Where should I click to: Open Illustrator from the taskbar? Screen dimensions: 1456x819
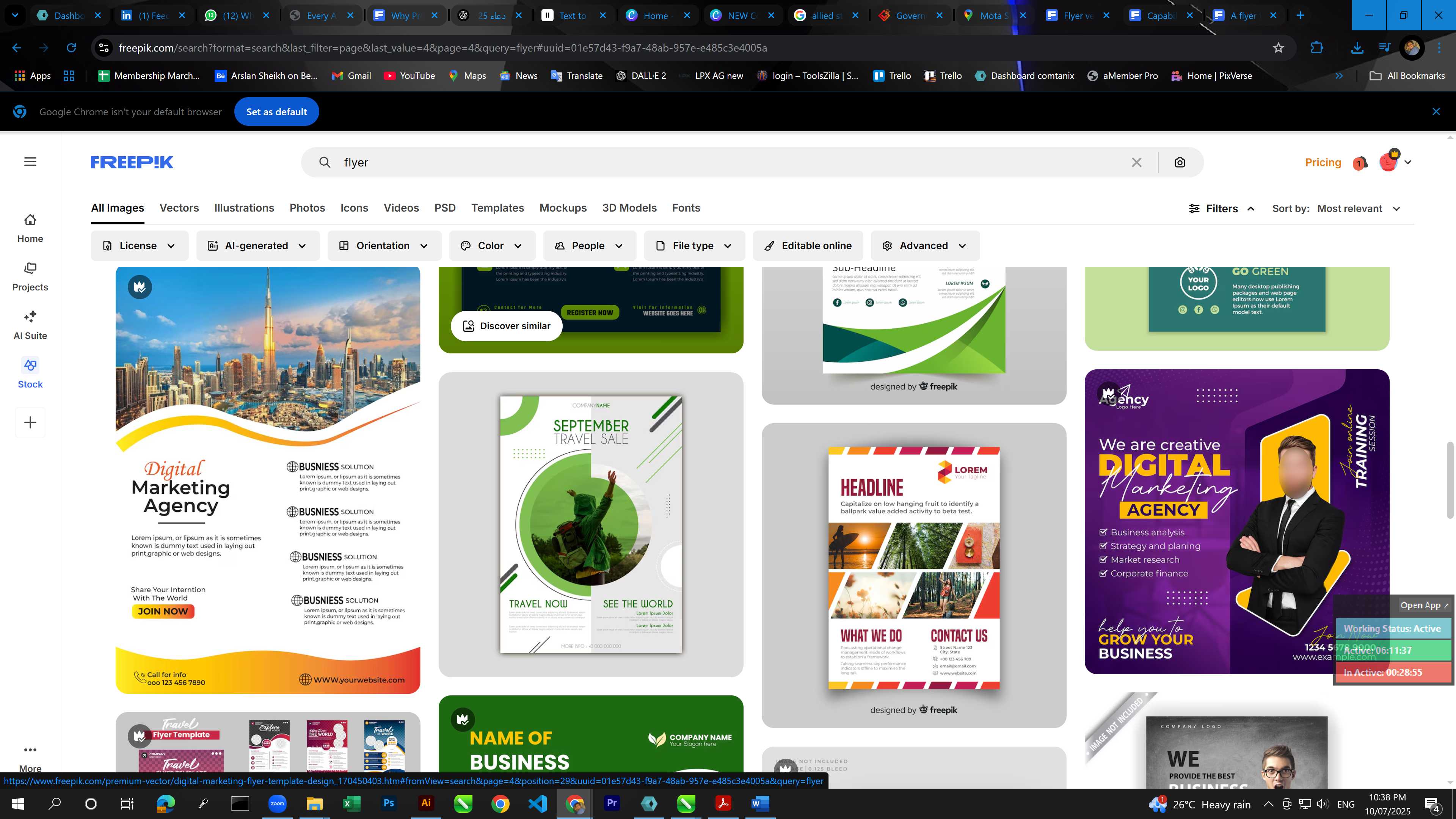(425, 803)
